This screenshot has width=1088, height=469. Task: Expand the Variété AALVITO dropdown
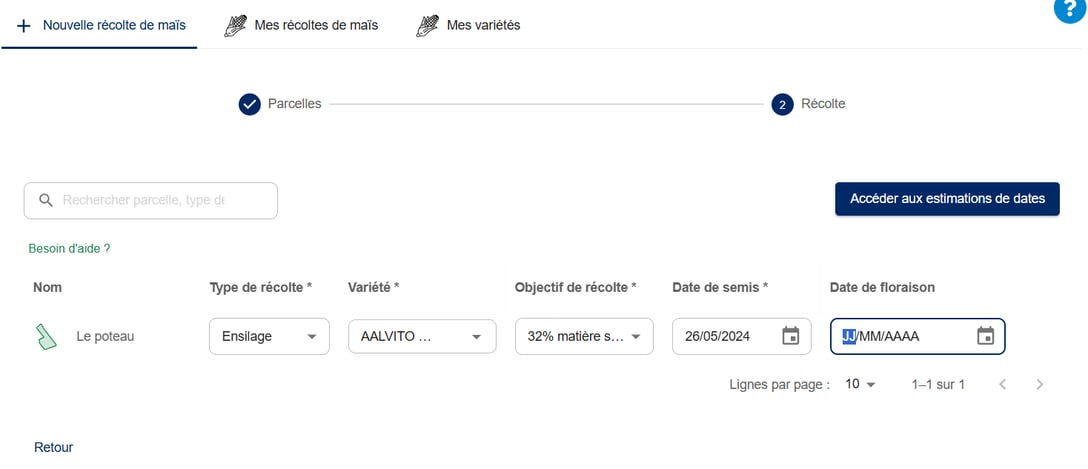[422, 336]
